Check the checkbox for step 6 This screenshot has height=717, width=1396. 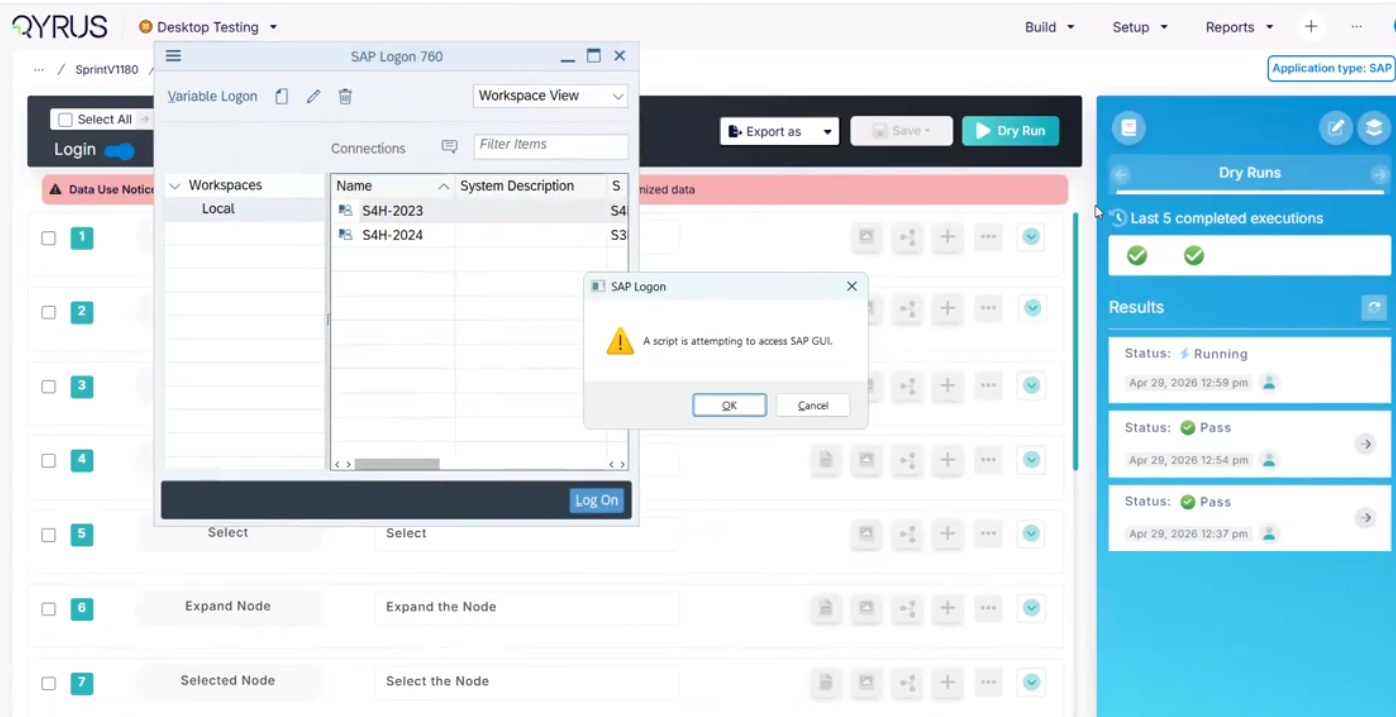point(48,609)
